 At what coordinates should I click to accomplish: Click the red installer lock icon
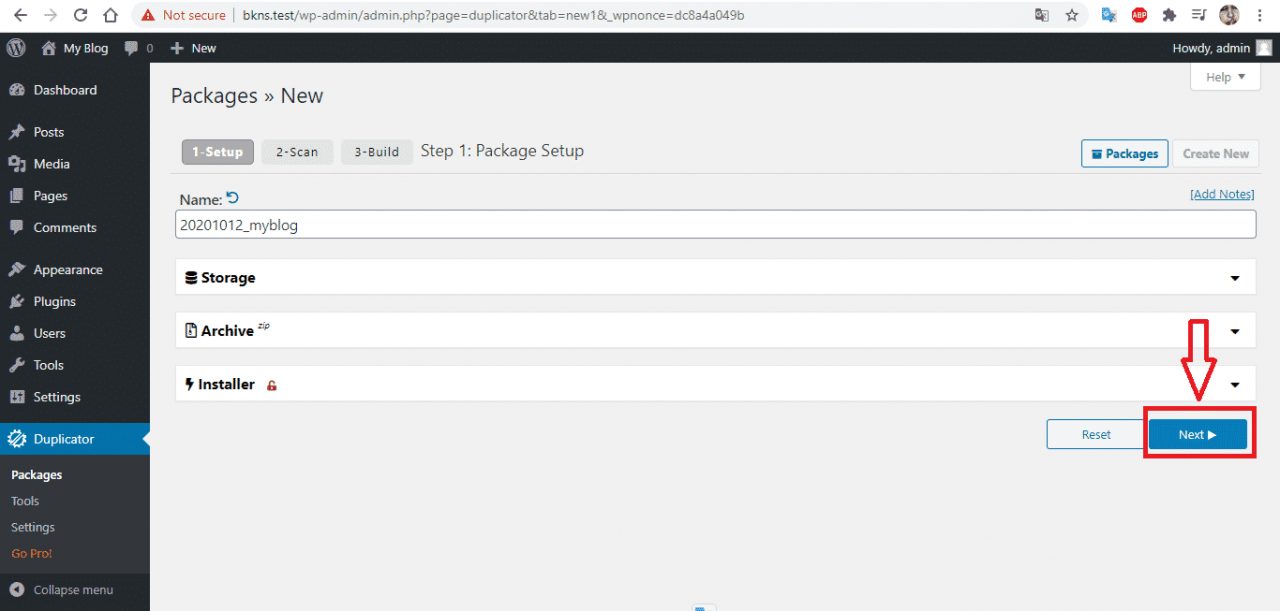[271, 385]
